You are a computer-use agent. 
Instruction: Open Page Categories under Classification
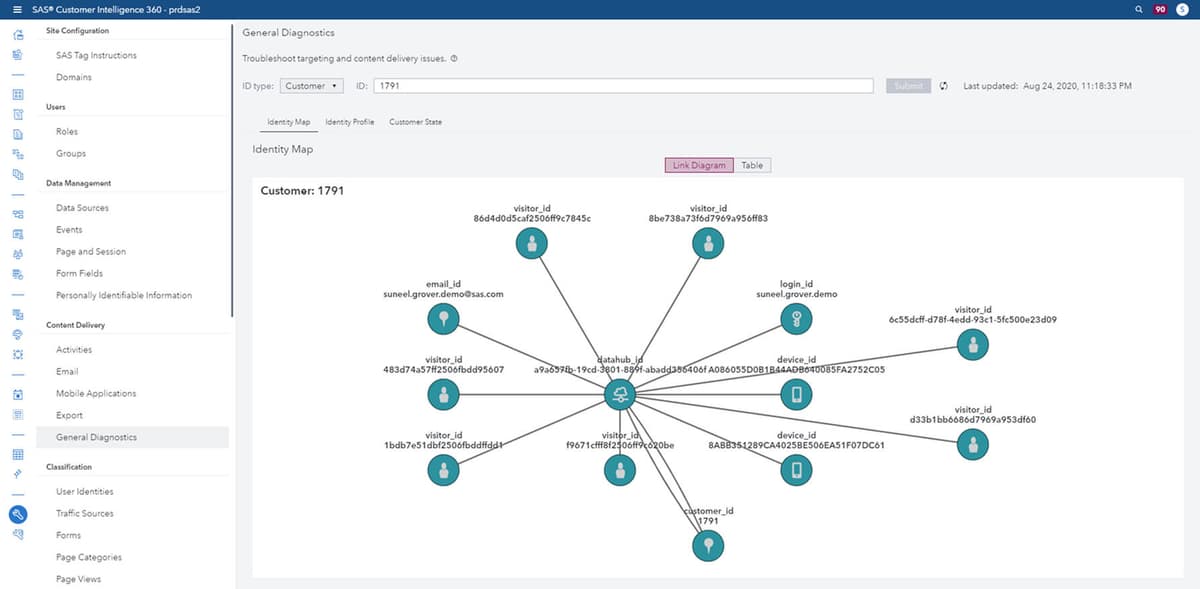click(x=89, y=557)
